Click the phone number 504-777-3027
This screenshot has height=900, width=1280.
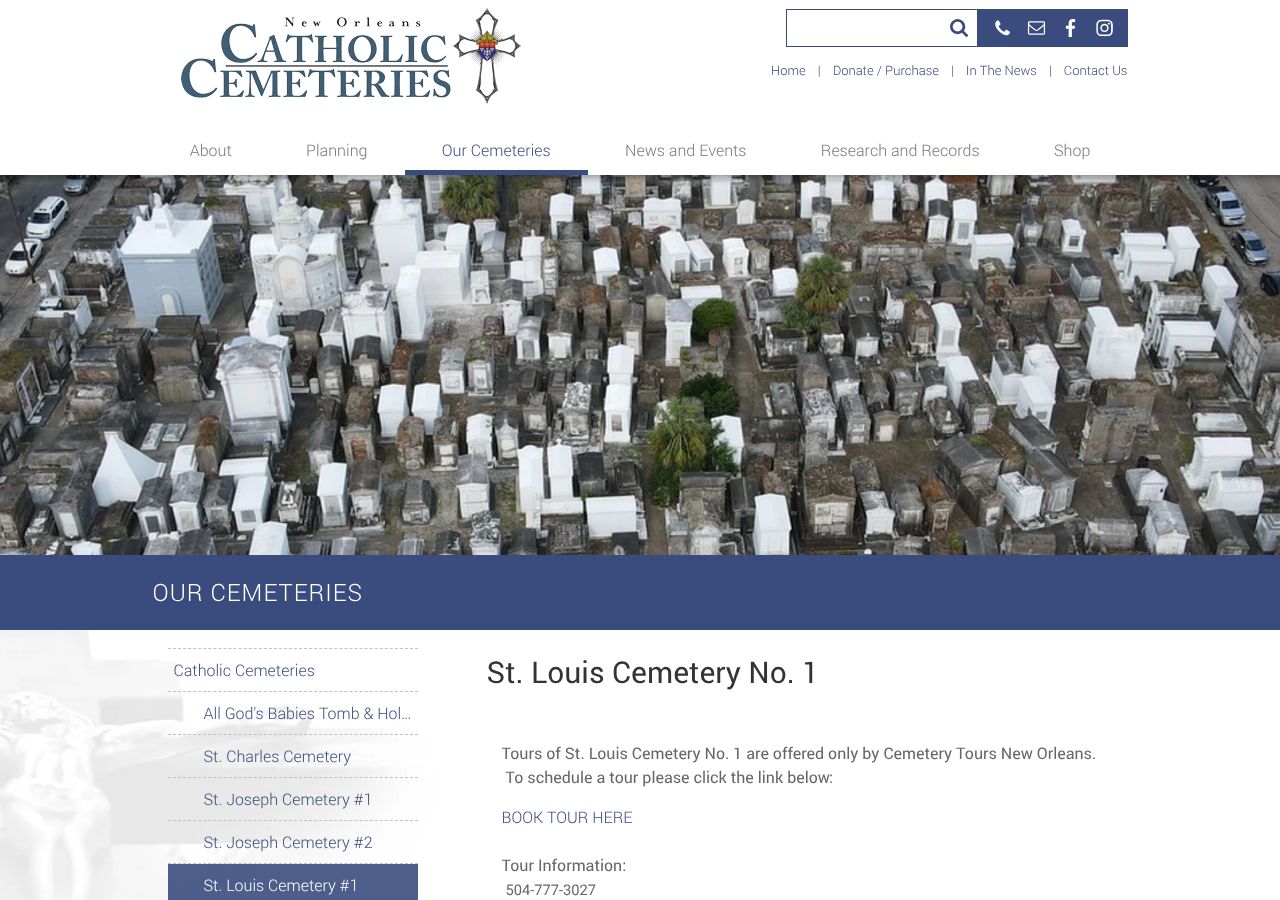click(550, 889)
